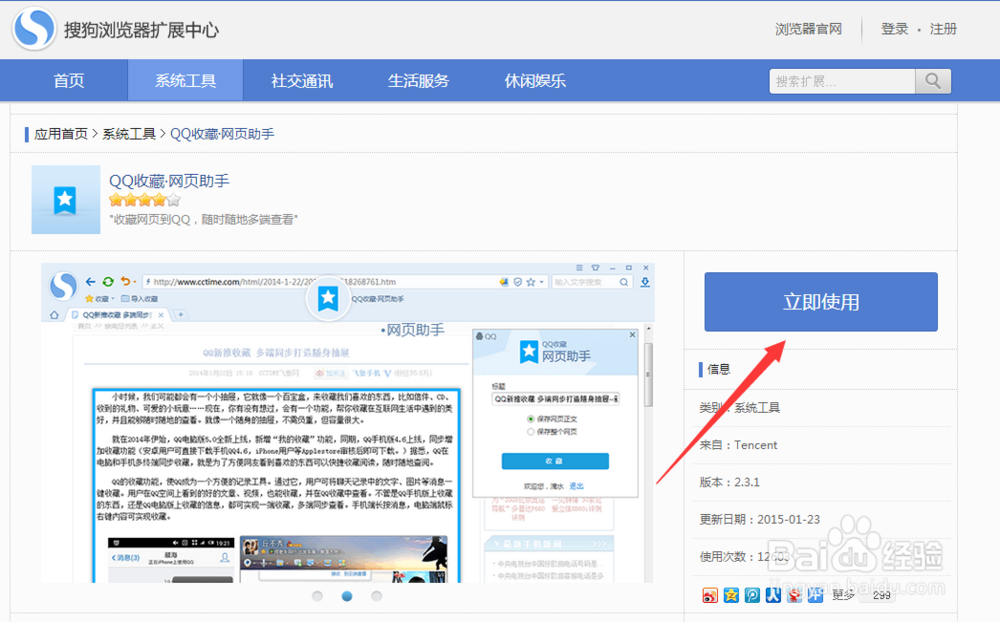Screen dimensions: 1000x622
Task: Click the four-star rating icons
Action: tap(144, 200)
